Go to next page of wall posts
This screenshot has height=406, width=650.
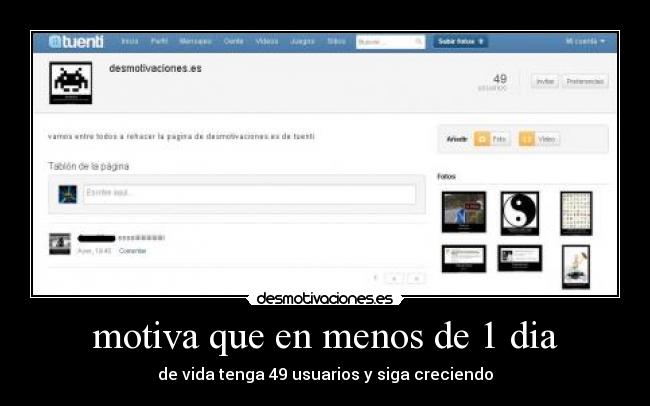pyautogui.click(x=416, y=278)
